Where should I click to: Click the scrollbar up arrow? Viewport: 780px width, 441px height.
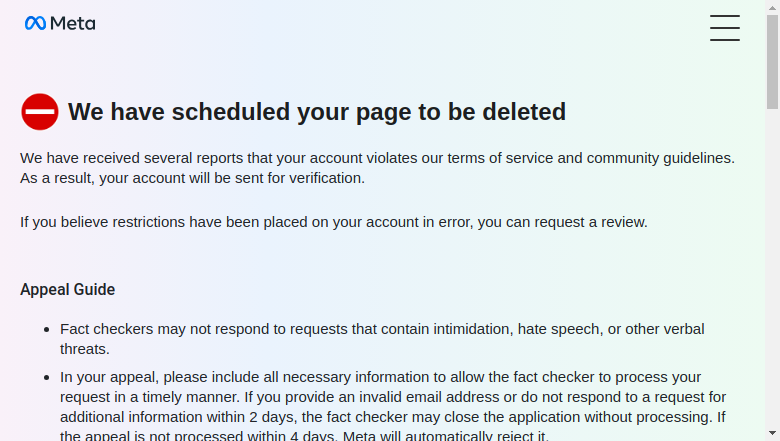point(773,7)
